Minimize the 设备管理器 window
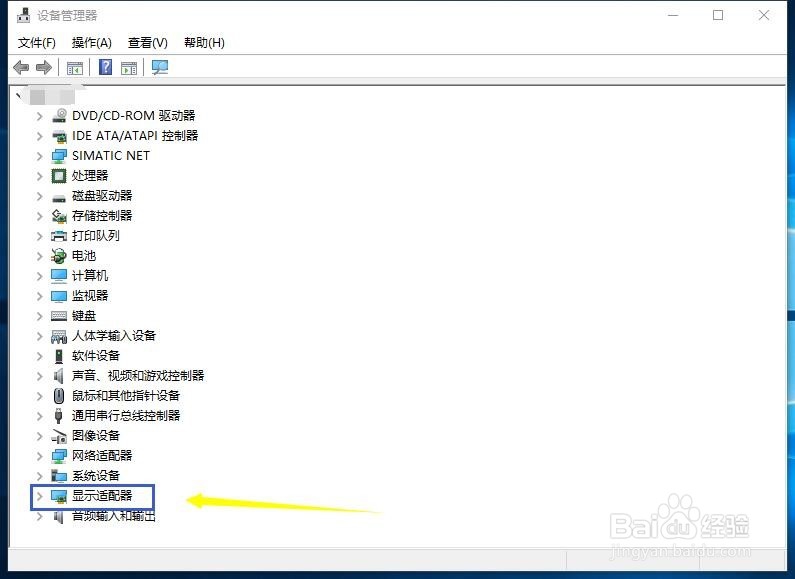This screenshot has height=579, width=795. (673, 16)
